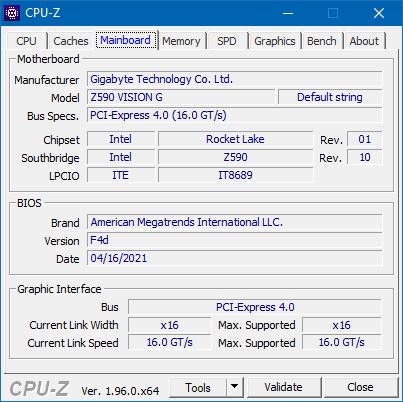Open the Caches tab
Screen dimensions: 403x402
pos(71,41)
